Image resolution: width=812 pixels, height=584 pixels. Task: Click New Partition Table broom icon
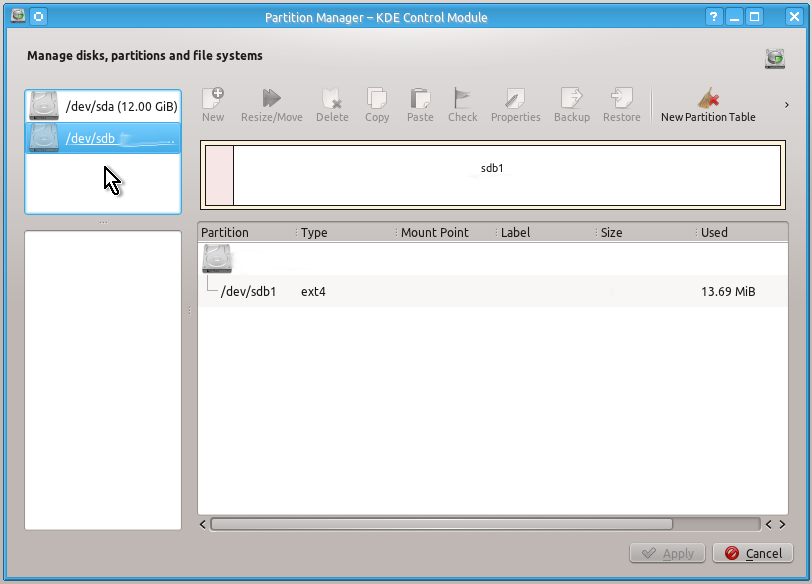708,97
